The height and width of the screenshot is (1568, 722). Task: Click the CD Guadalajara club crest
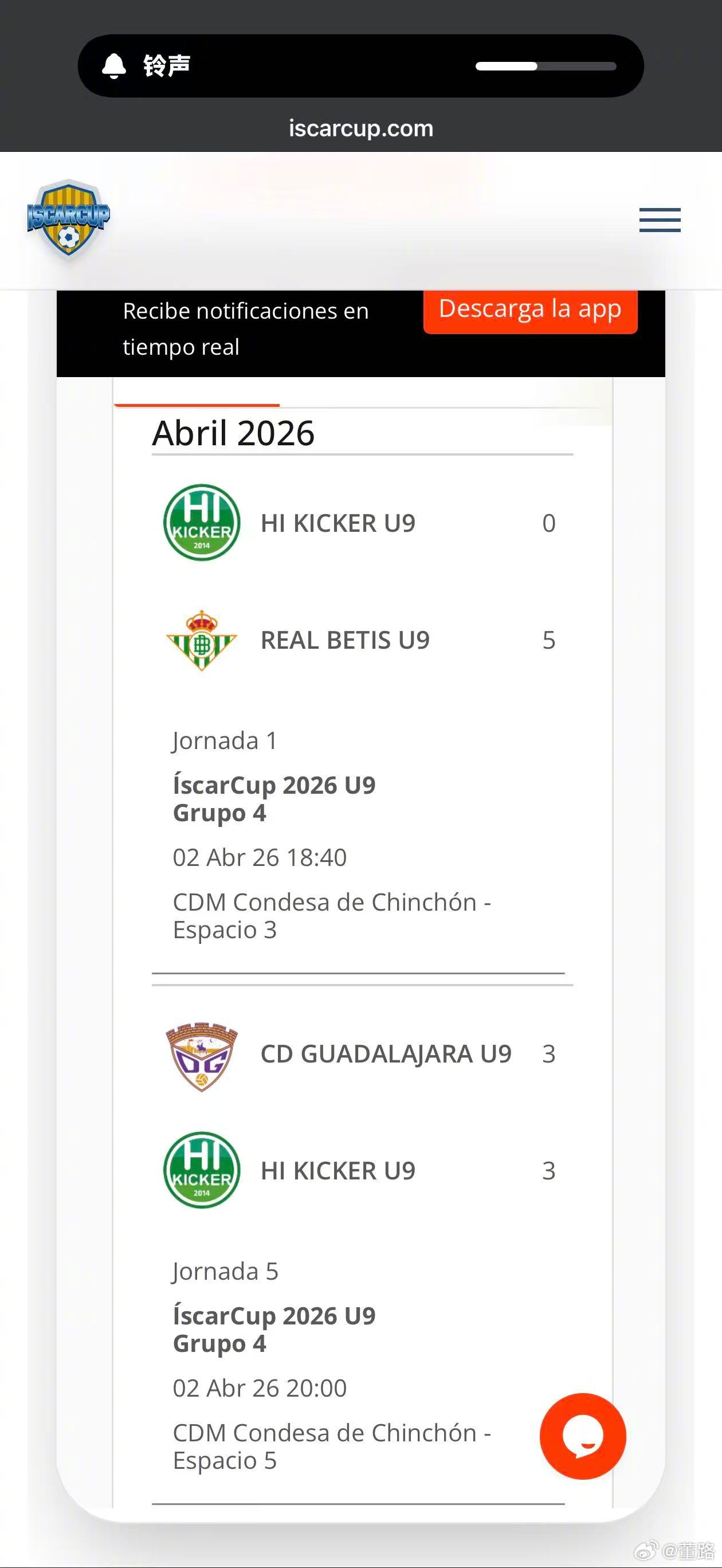202,1055
